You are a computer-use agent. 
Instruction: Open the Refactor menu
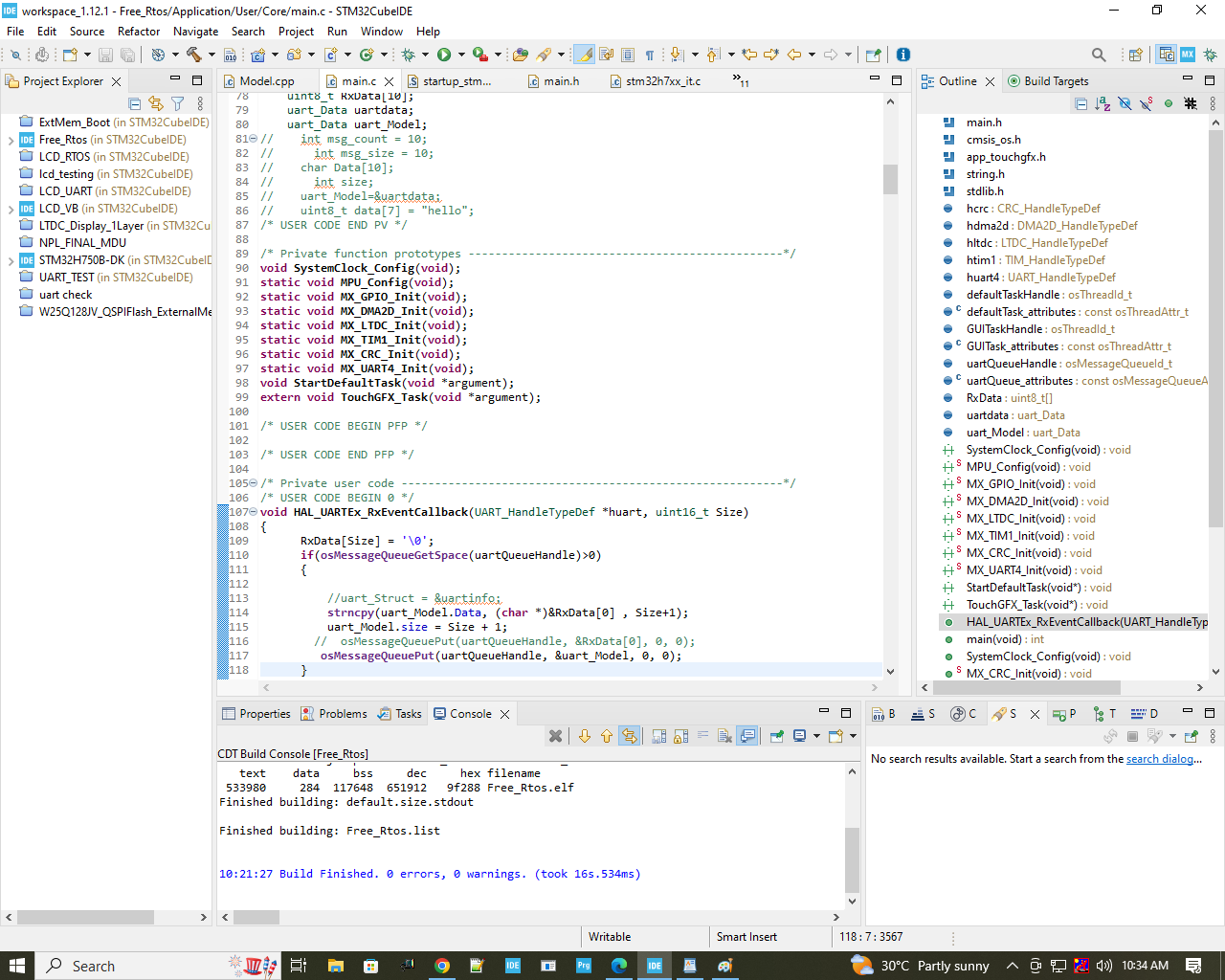(x=139, y=32)
